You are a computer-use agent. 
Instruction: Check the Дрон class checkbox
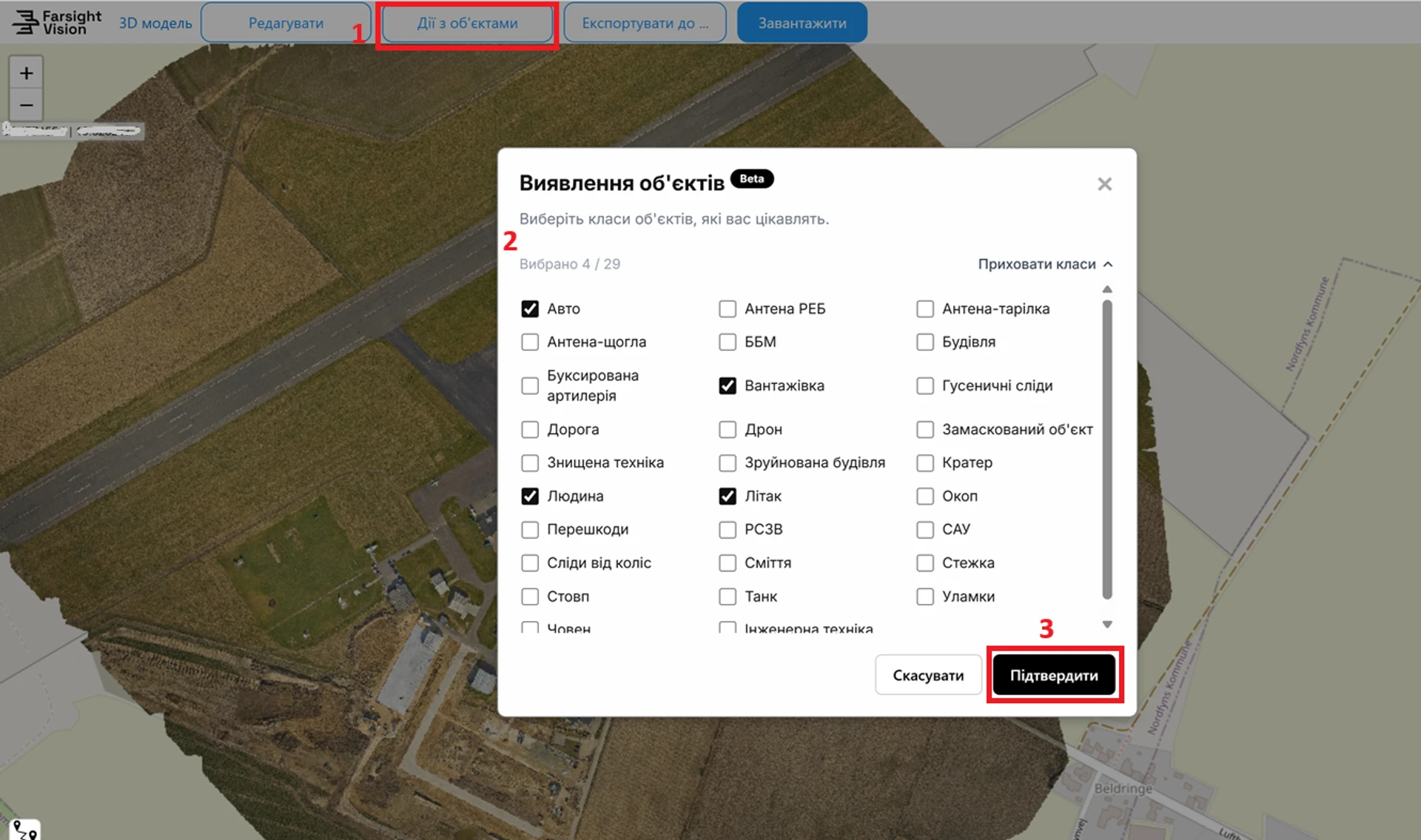[x=728, y=429]
